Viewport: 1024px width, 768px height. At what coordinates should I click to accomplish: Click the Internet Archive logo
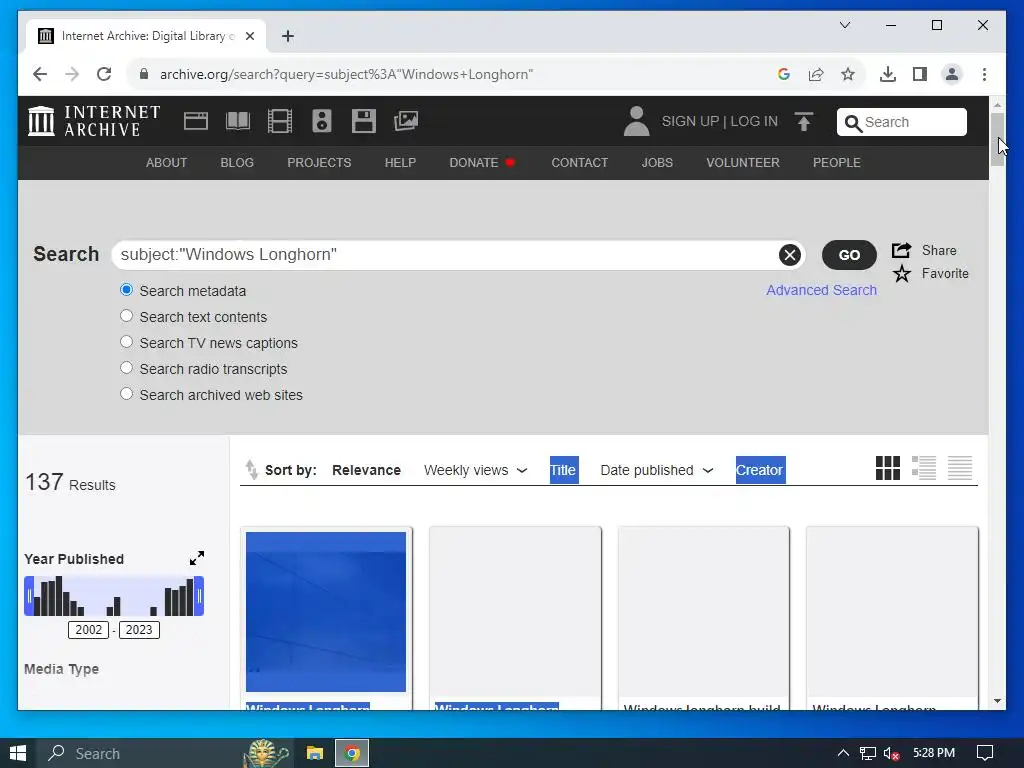(94, 121)
